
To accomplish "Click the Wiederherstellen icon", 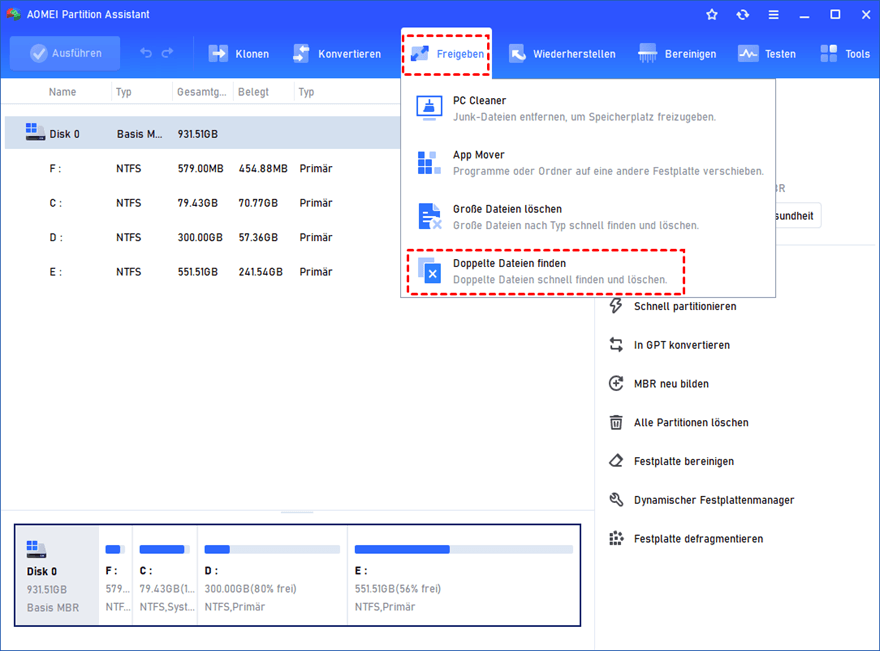I will (517, 54).
